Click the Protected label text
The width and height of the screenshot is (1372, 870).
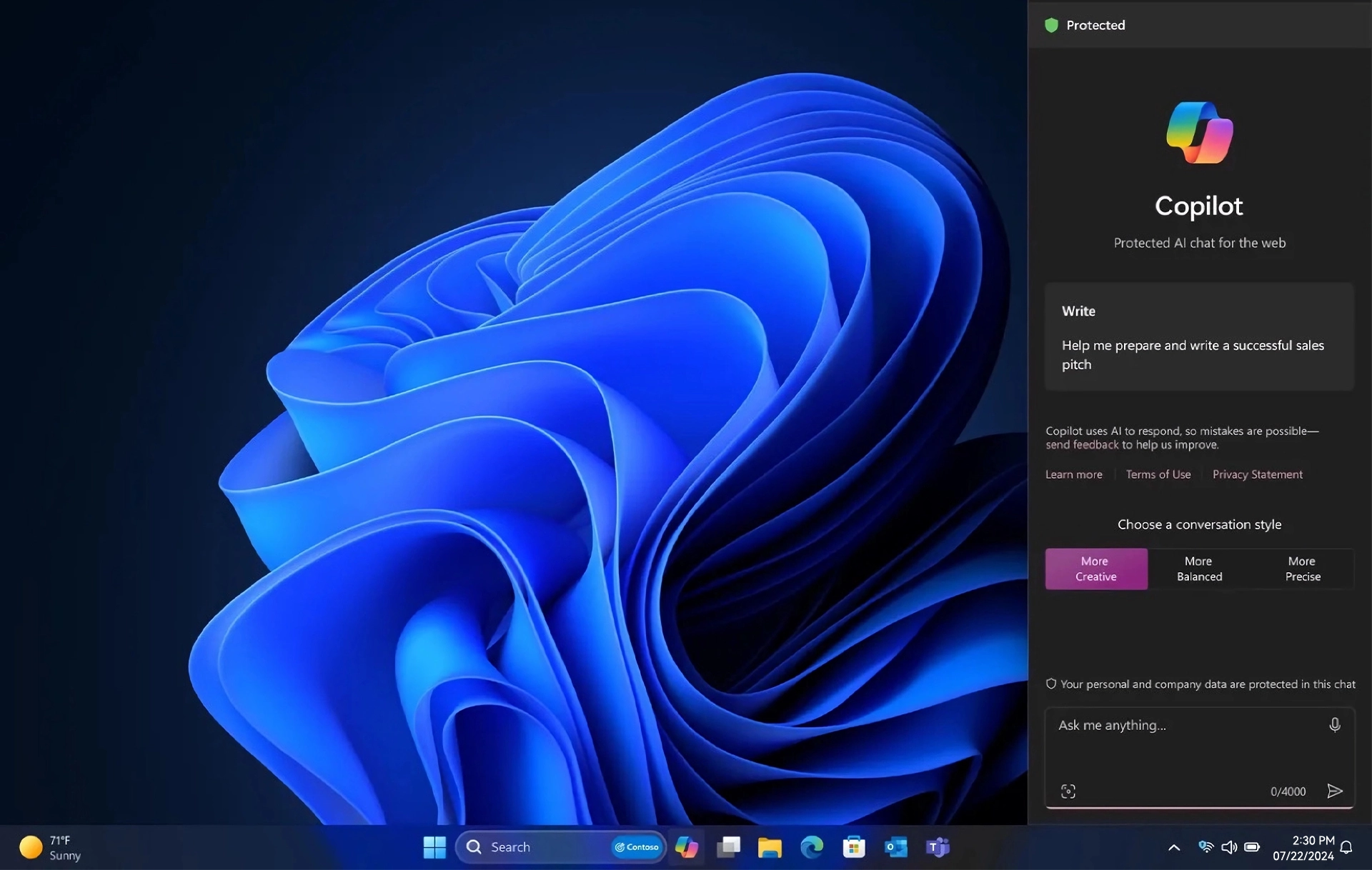(x=1095, y=26)
